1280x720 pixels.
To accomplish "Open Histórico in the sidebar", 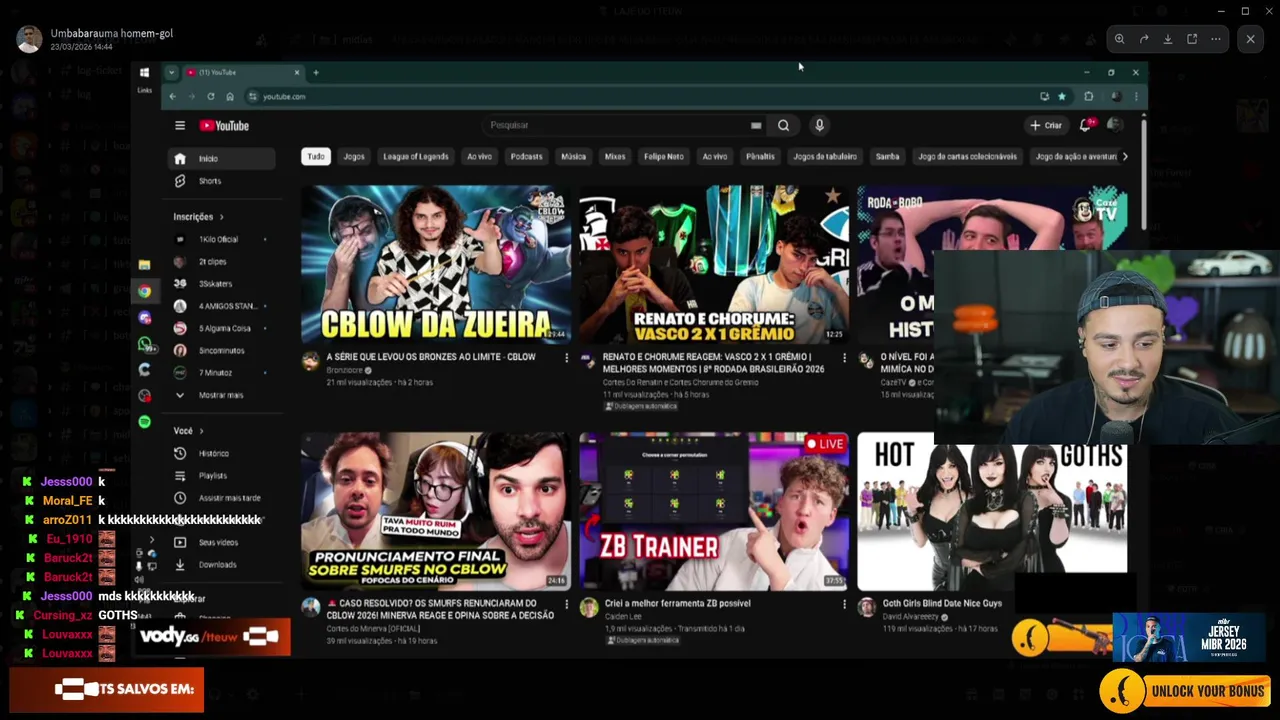I will pos(221,453).
